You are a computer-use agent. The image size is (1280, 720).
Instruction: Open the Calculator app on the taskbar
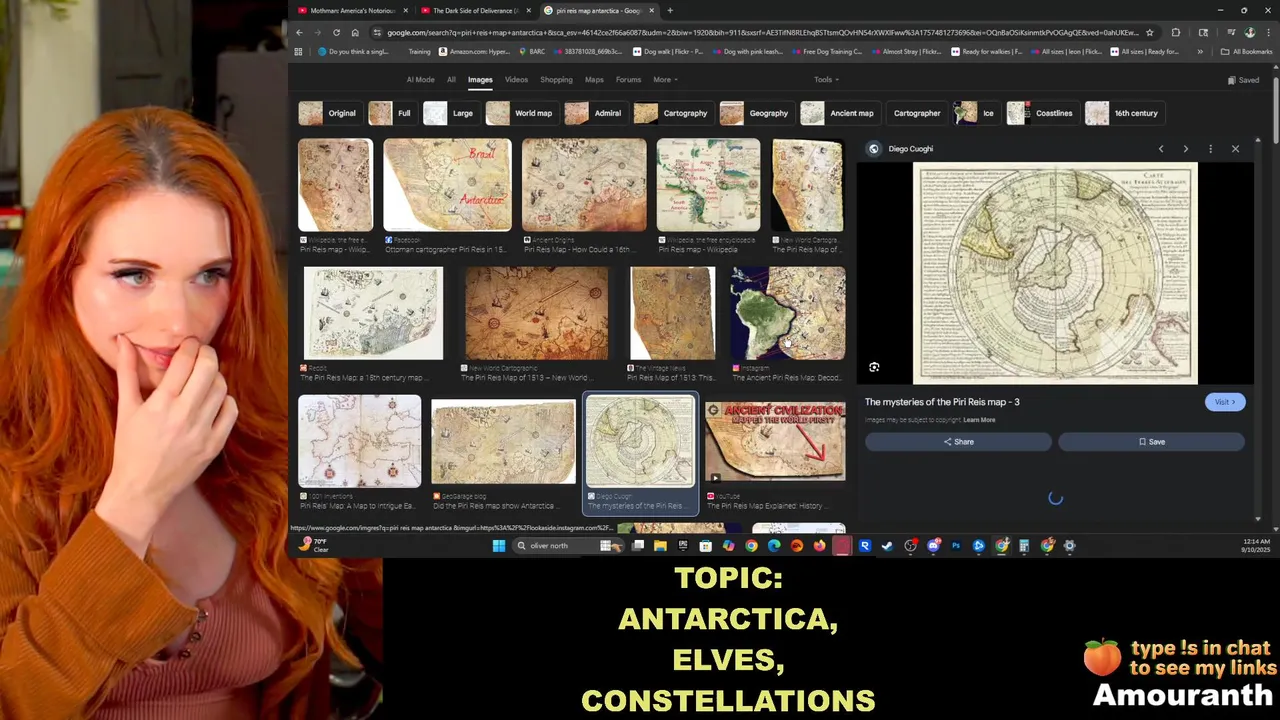pos(1024,546)
